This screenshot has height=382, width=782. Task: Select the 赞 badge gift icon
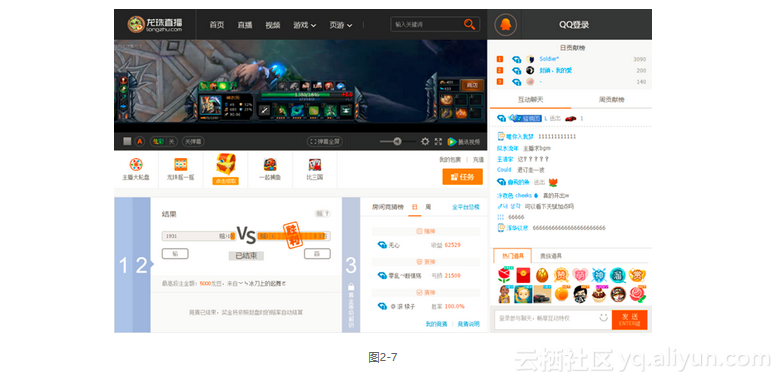tap(561, 275)
